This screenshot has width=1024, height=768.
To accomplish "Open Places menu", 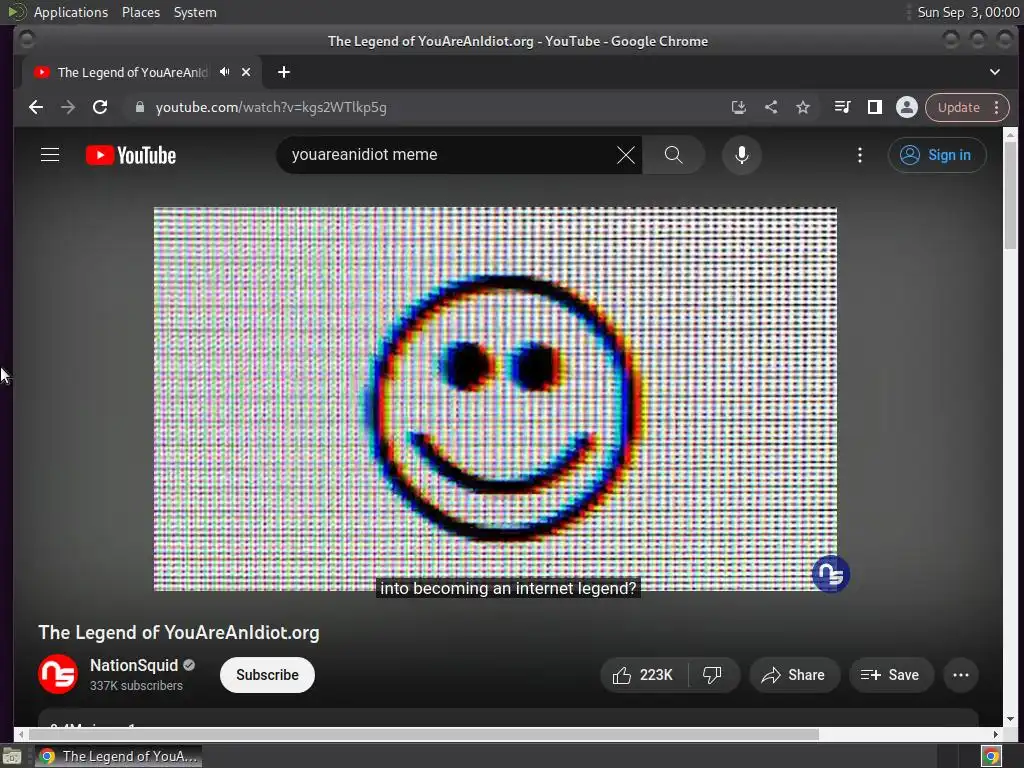I will click(140, 12).
